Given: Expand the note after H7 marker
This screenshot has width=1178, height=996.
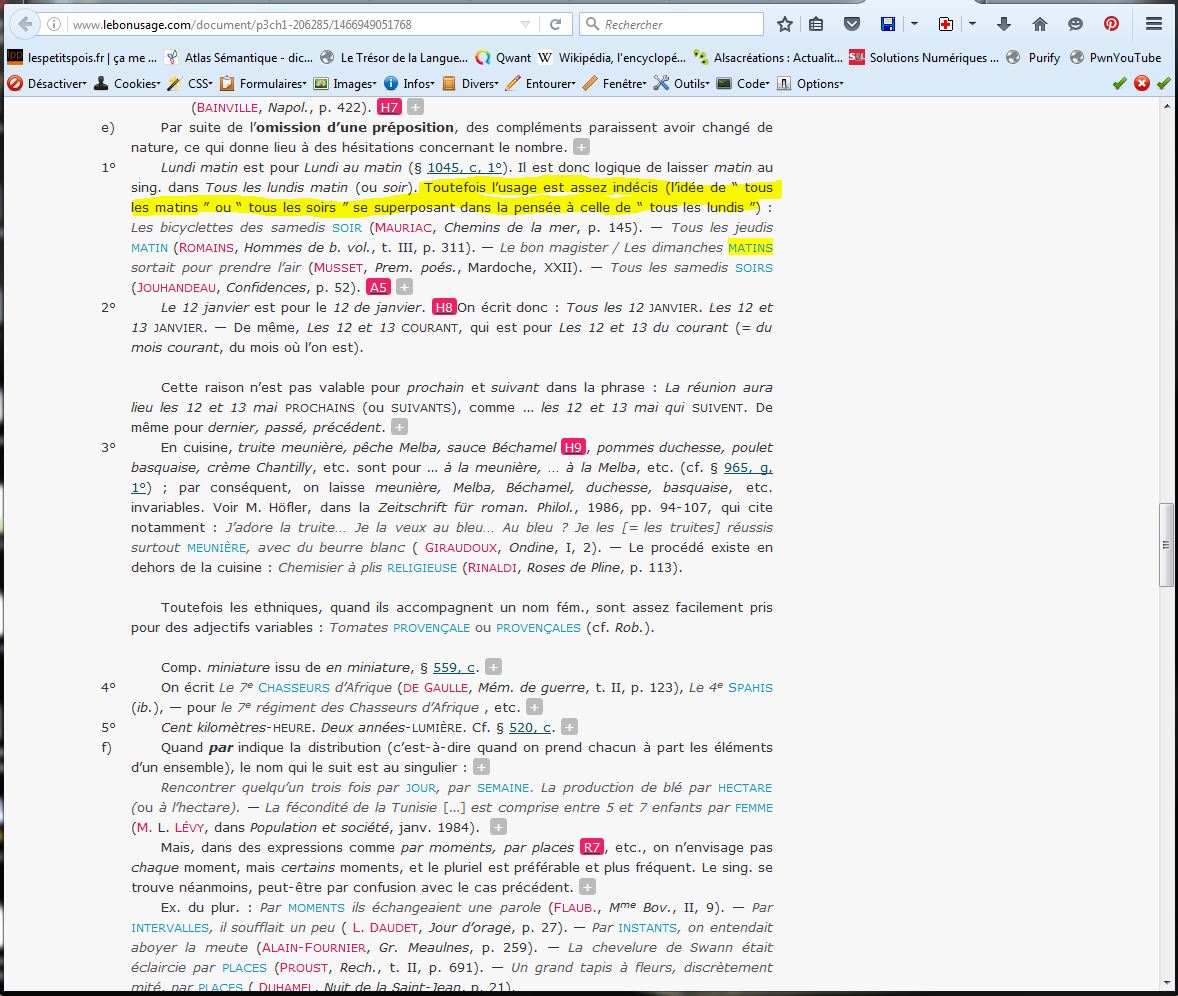Looking at the screenshot, I should [x=415, y=107].
